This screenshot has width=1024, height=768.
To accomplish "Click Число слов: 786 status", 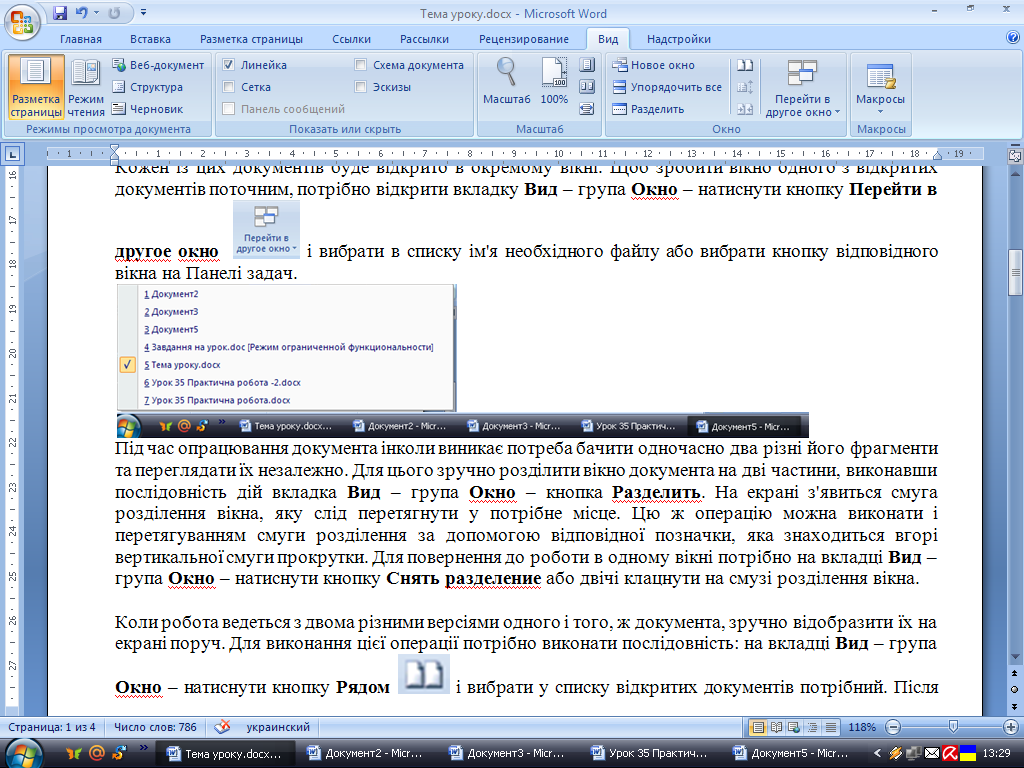I will point(155,727).
